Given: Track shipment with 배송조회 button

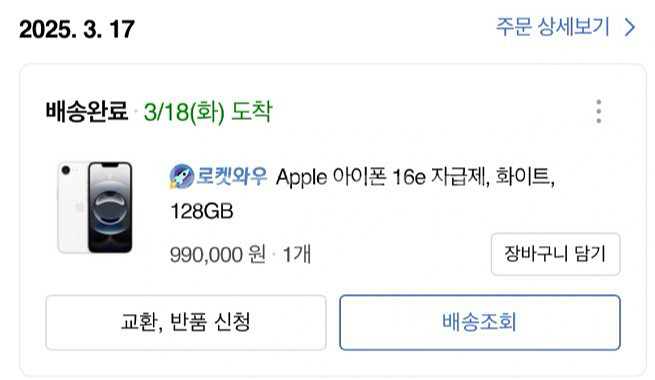Looking at the screenshot, I should coord(480,322).
